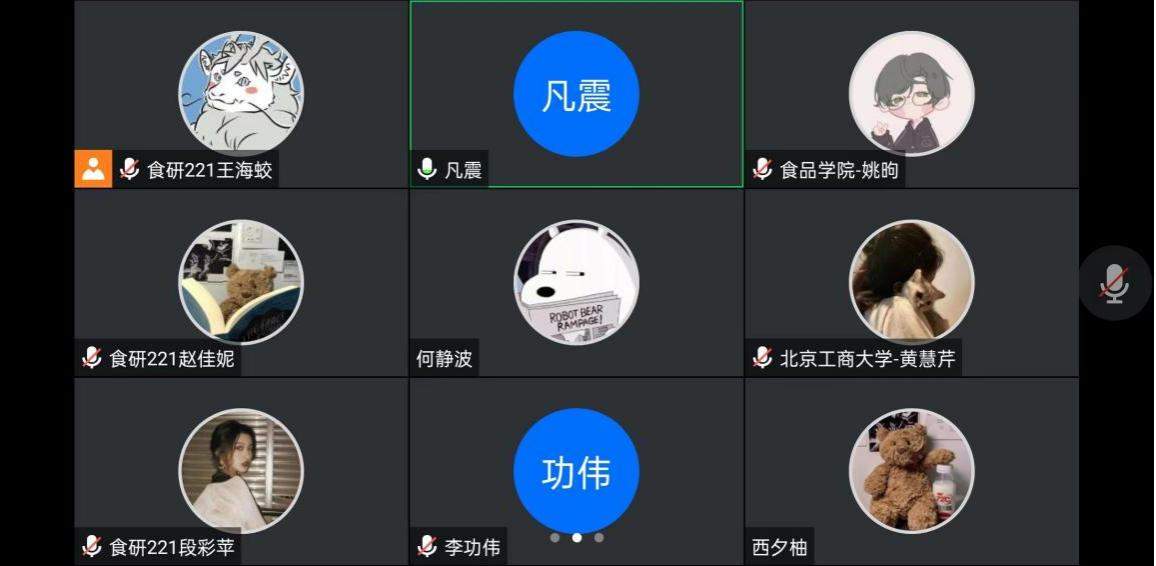Click the muted mic icon beside 食研221赵佳妮
This screenshot has width=1156, height=566.
point(91,358)
